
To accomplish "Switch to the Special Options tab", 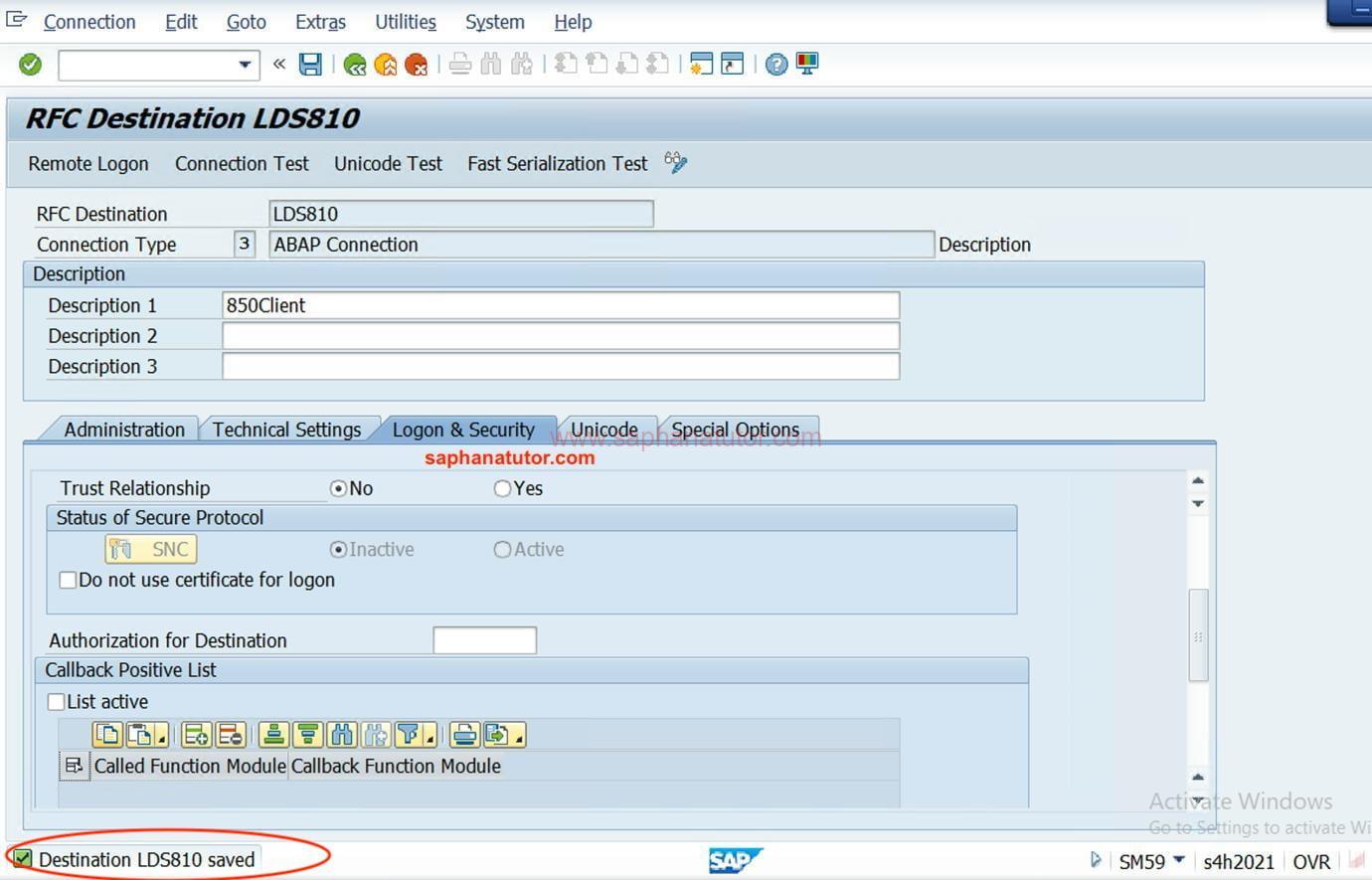I will 735,430.
